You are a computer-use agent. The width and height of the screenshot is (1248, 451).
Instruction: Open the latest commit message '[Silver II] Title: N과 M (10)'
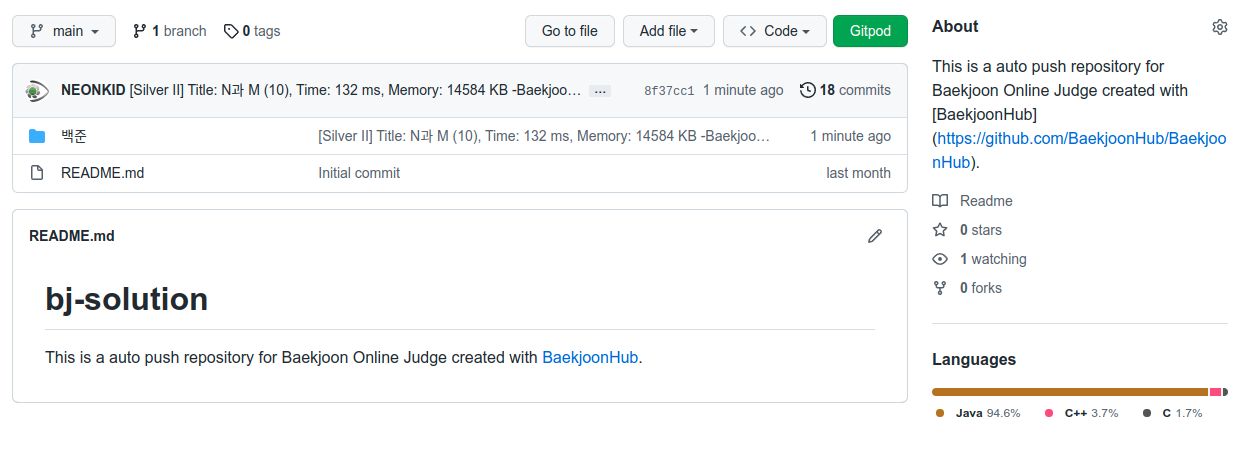click(x=355, y=90)
